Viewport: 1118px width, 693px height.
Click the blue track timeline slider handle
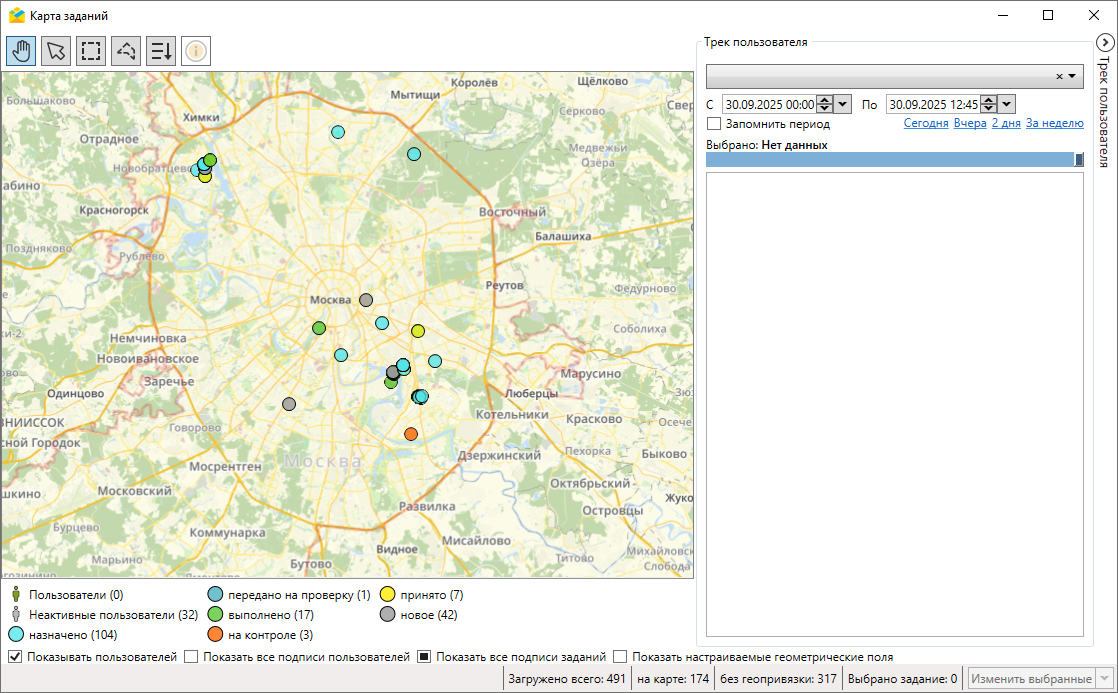(1079, 159)
